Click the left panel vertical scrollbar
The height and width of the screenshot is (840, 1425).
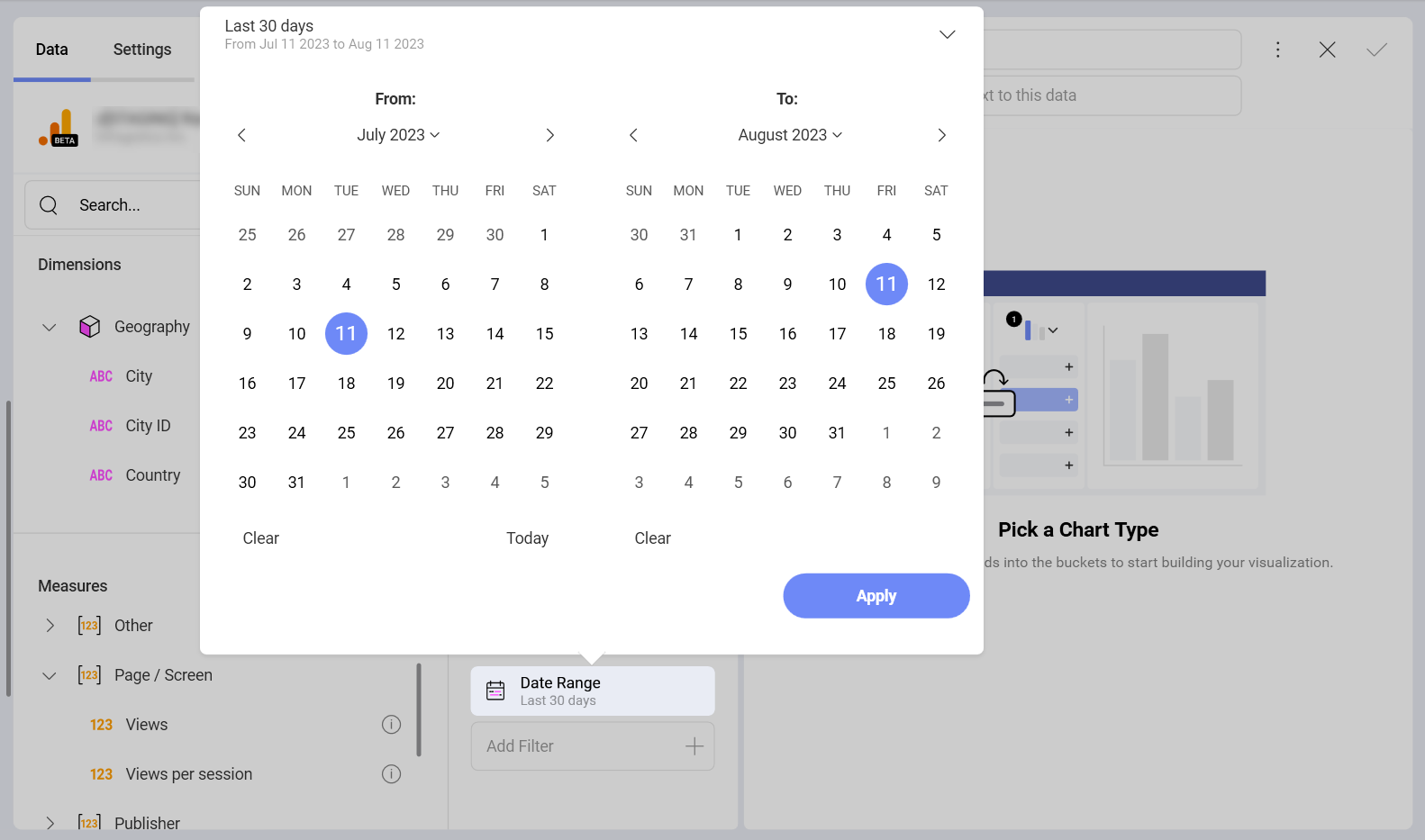(8, 548)
